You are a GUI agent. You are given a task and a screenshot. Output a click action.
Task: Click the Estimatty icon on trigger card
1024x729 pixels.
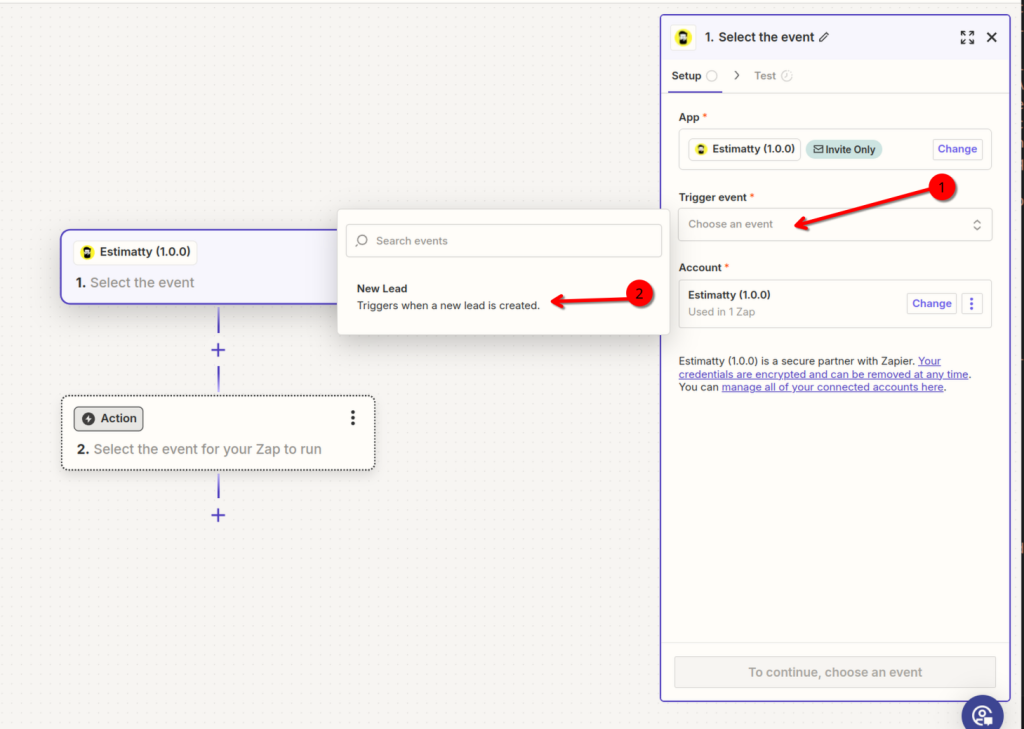click(x=87, y=252)
